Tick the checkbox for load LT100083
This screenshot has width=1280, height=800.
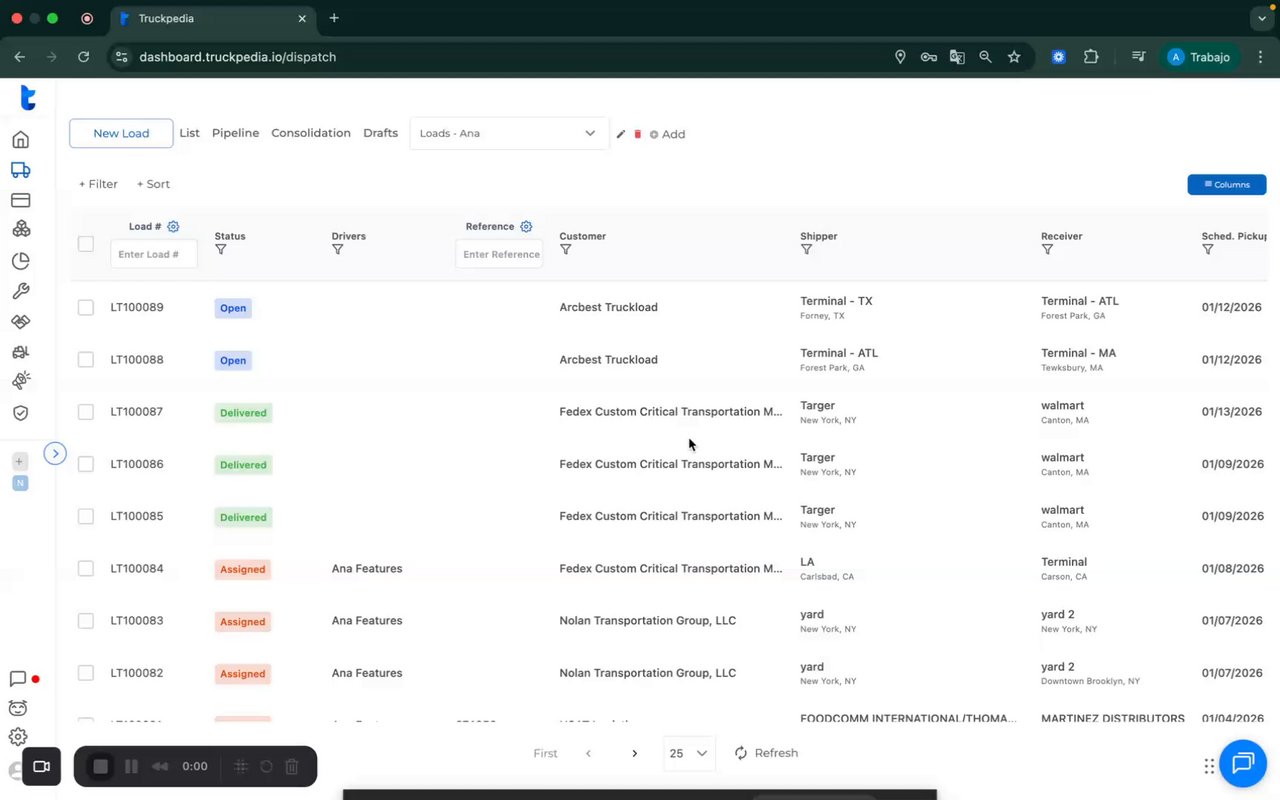[86, 621]
